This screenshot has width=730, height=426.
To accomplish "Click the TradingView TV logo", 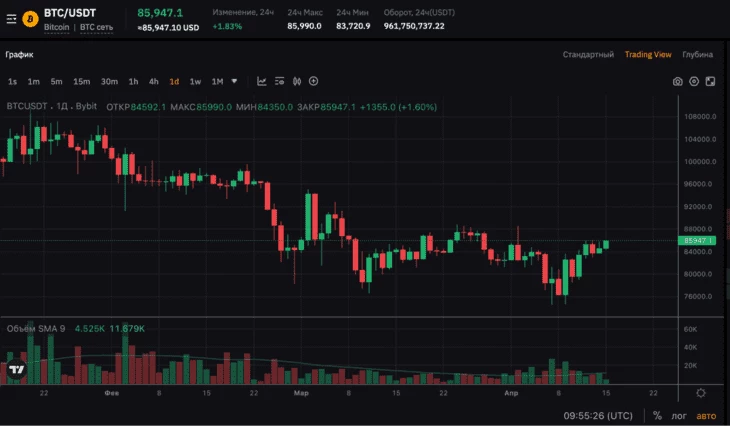I will [x=16, y=369].
